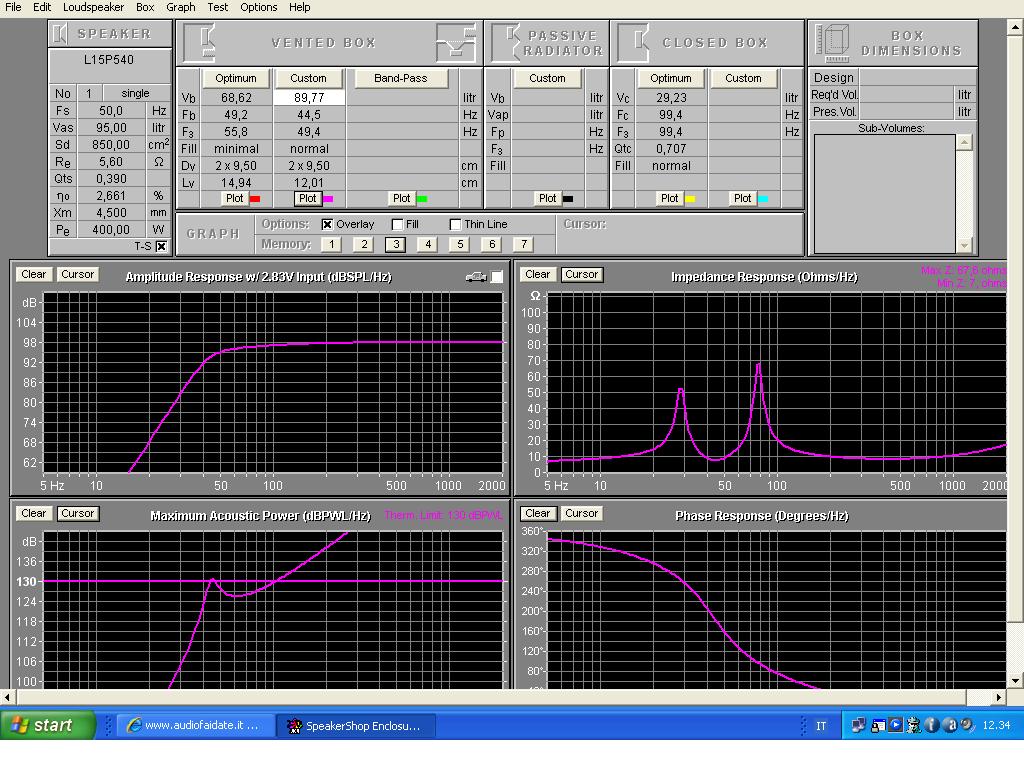This screenshot has width=1024, height=768.
Task: Click the Speaker panel loudspeaker icon
Action: [x=60, y=33]
